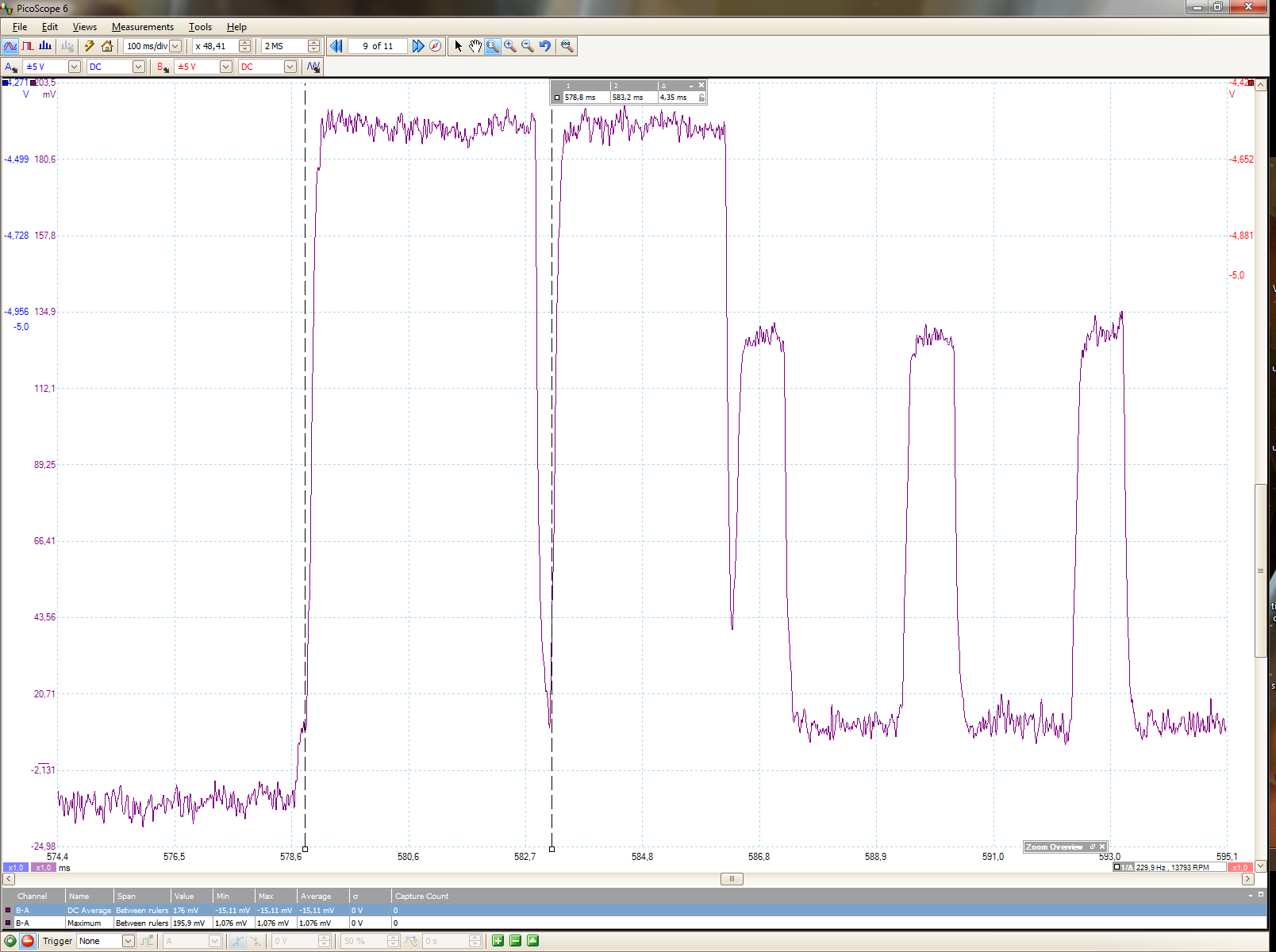Click the zoom in magnifier
1276x952 pixels.
click(x=510, y=46)
